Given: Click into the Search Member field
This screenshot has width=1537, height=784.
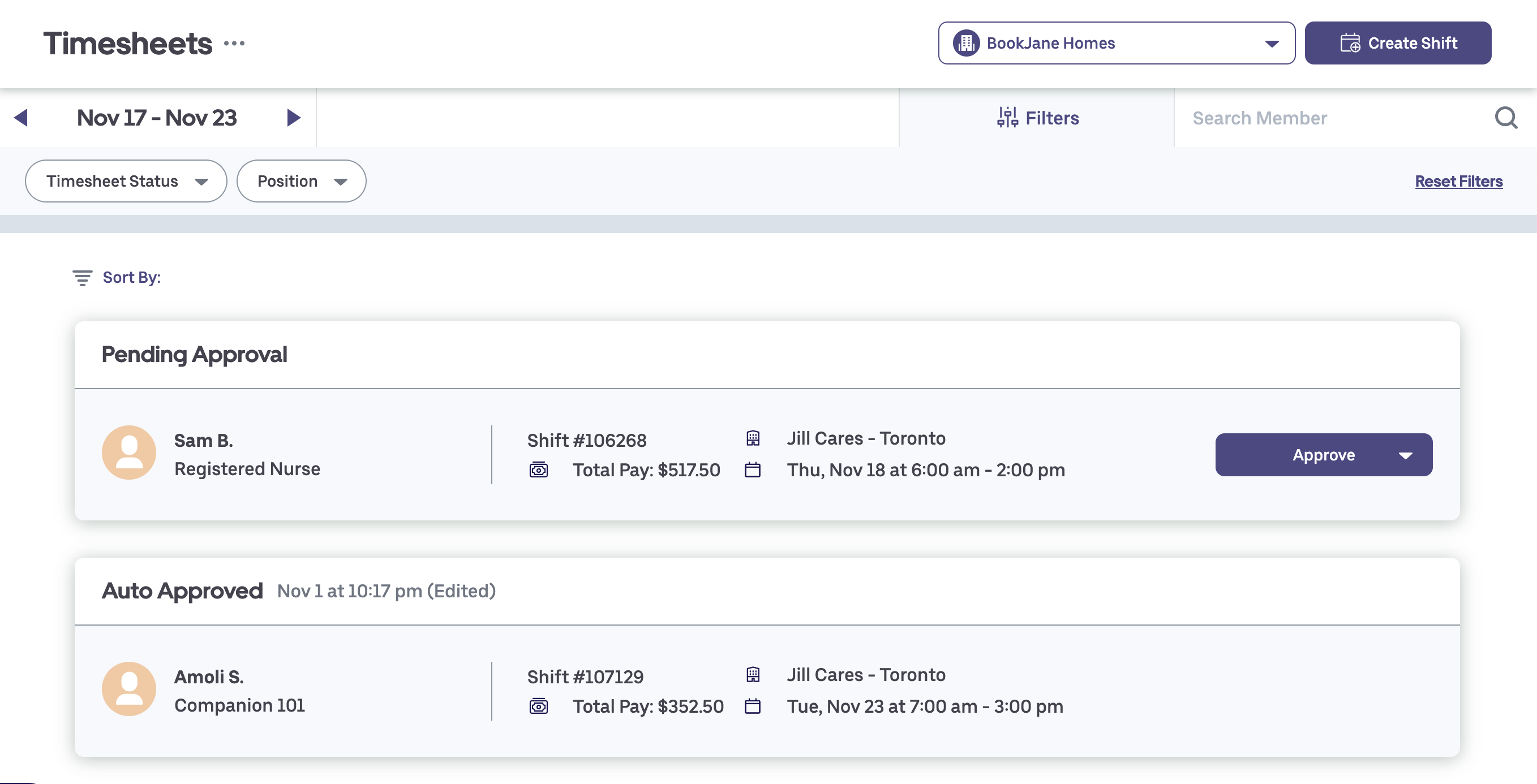Looking at the screenshot, I should click(x=1330, y=118).
